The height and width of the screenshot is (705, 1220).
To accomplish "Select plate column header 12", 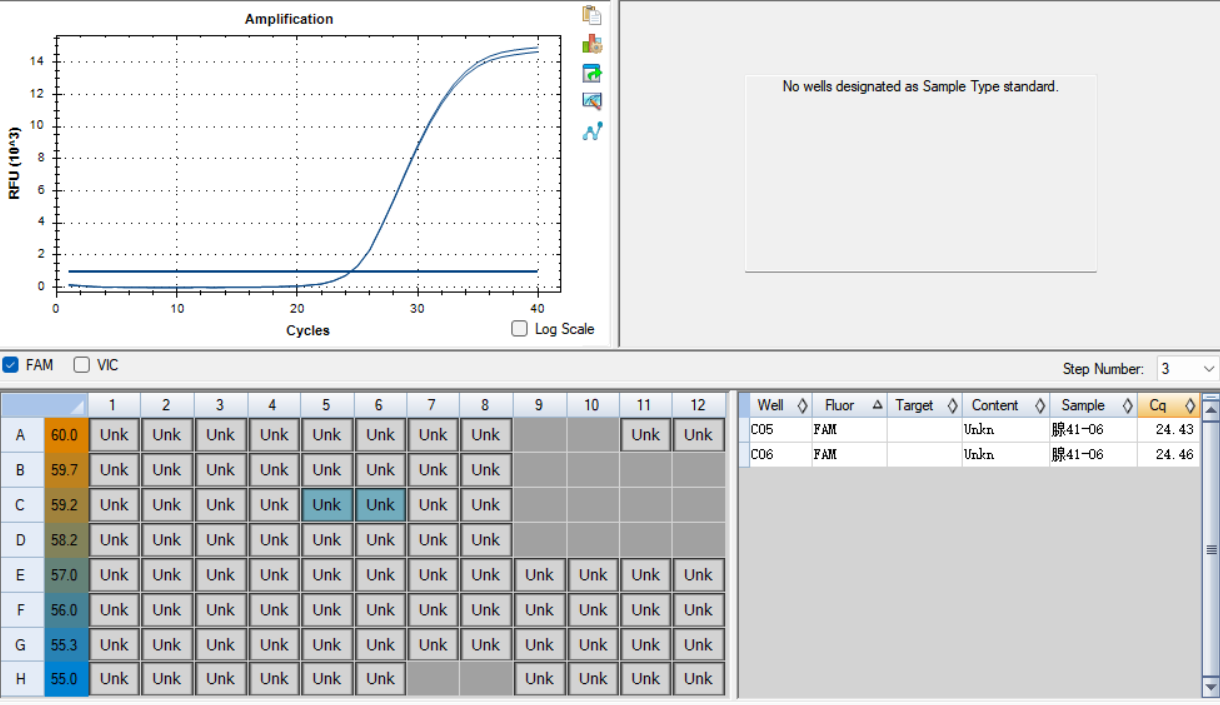I will pos(699,405).
